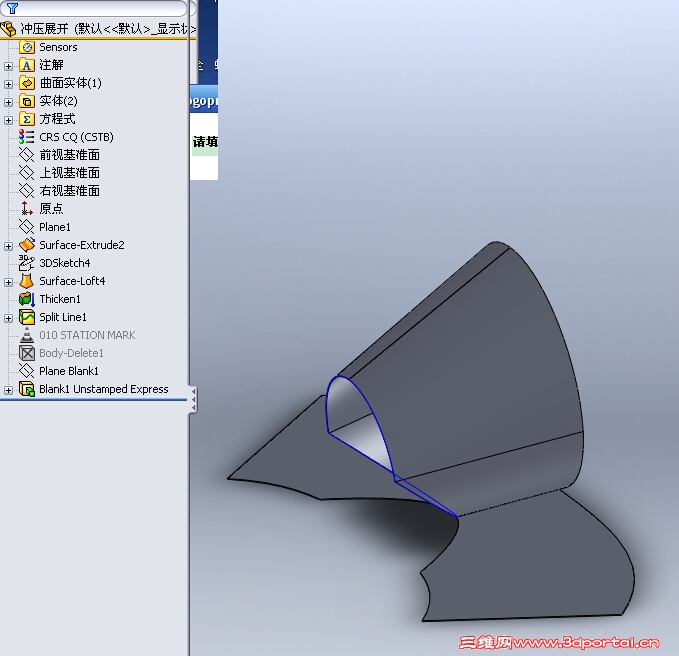
Task: Click the 3DSketch4 sketch icon
Action: [x=27, y=263]
